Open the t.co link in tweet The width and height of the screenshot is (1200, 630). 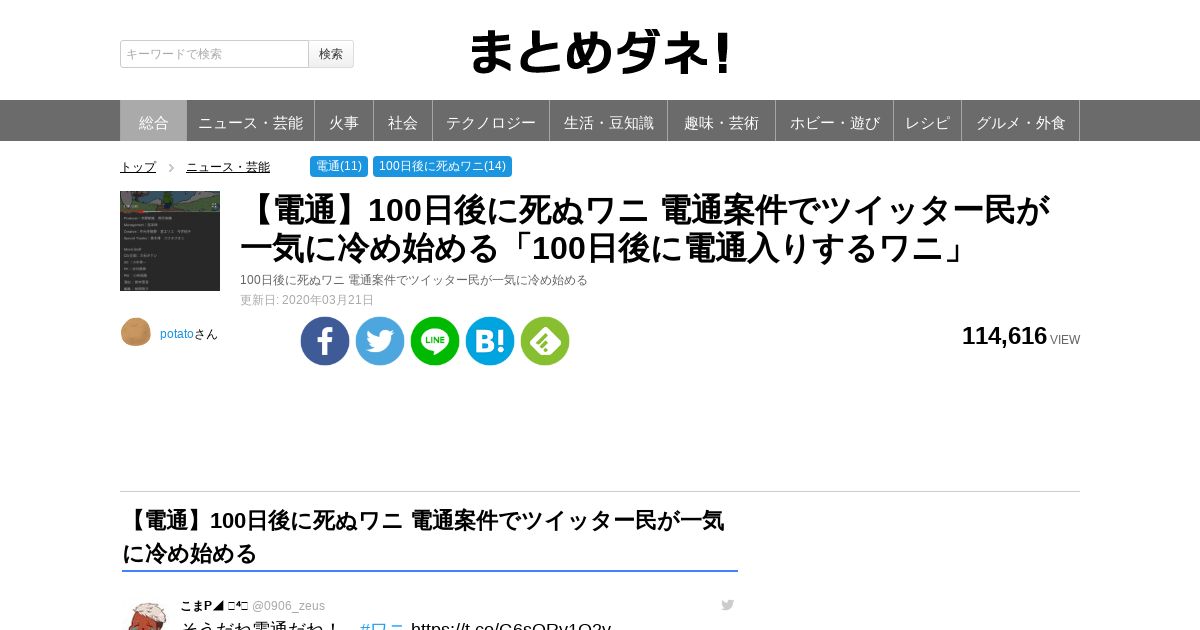point(511,626)
